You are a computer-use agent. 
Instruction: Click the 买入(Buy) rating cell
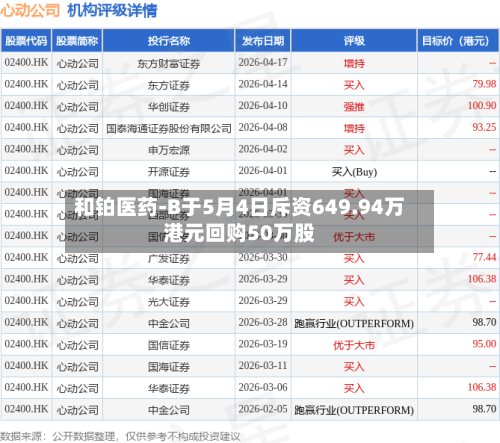click(x=354, y=172)
